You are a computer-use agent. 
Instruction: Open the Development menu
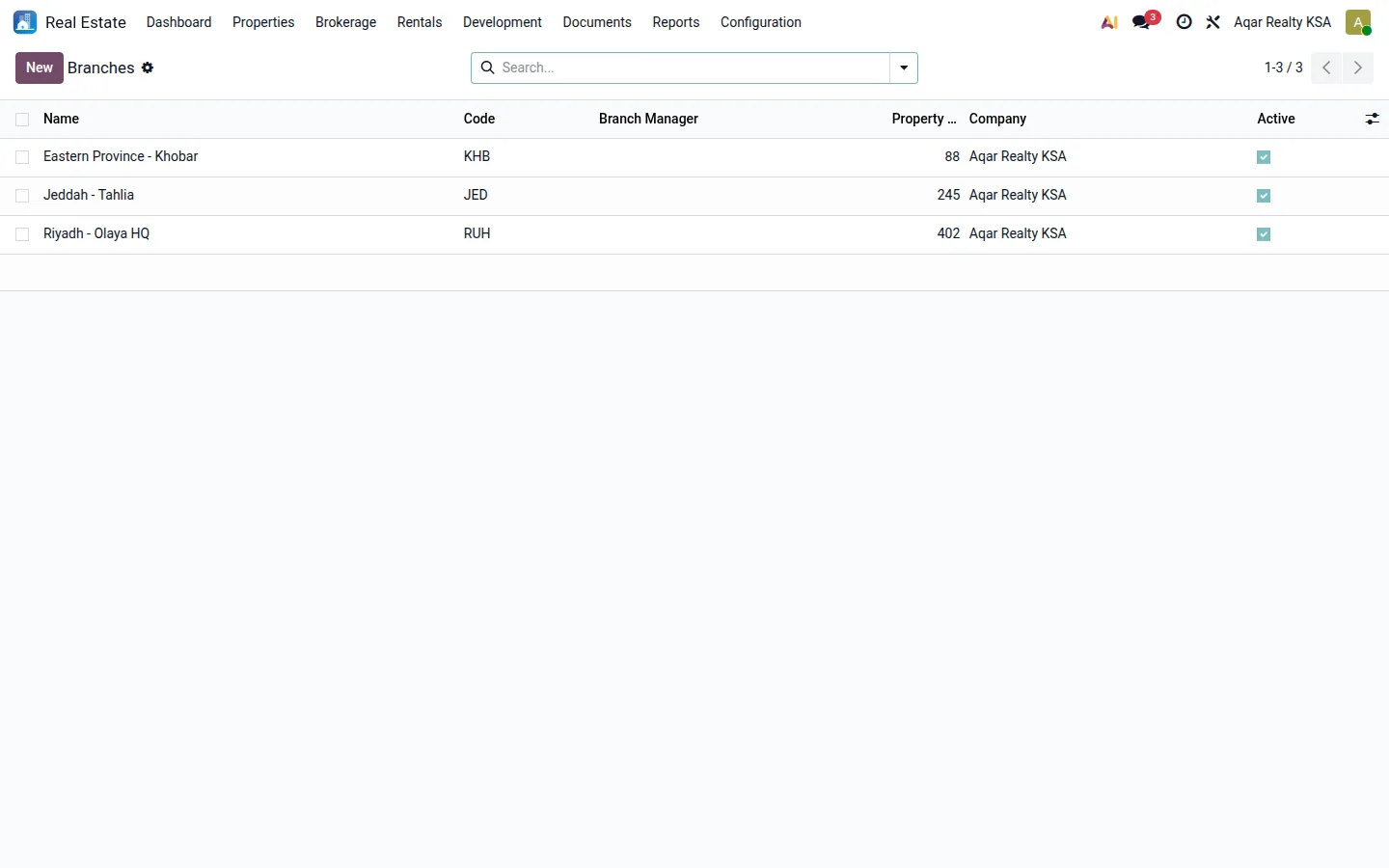pyautogui.click(x=503, y=22)
